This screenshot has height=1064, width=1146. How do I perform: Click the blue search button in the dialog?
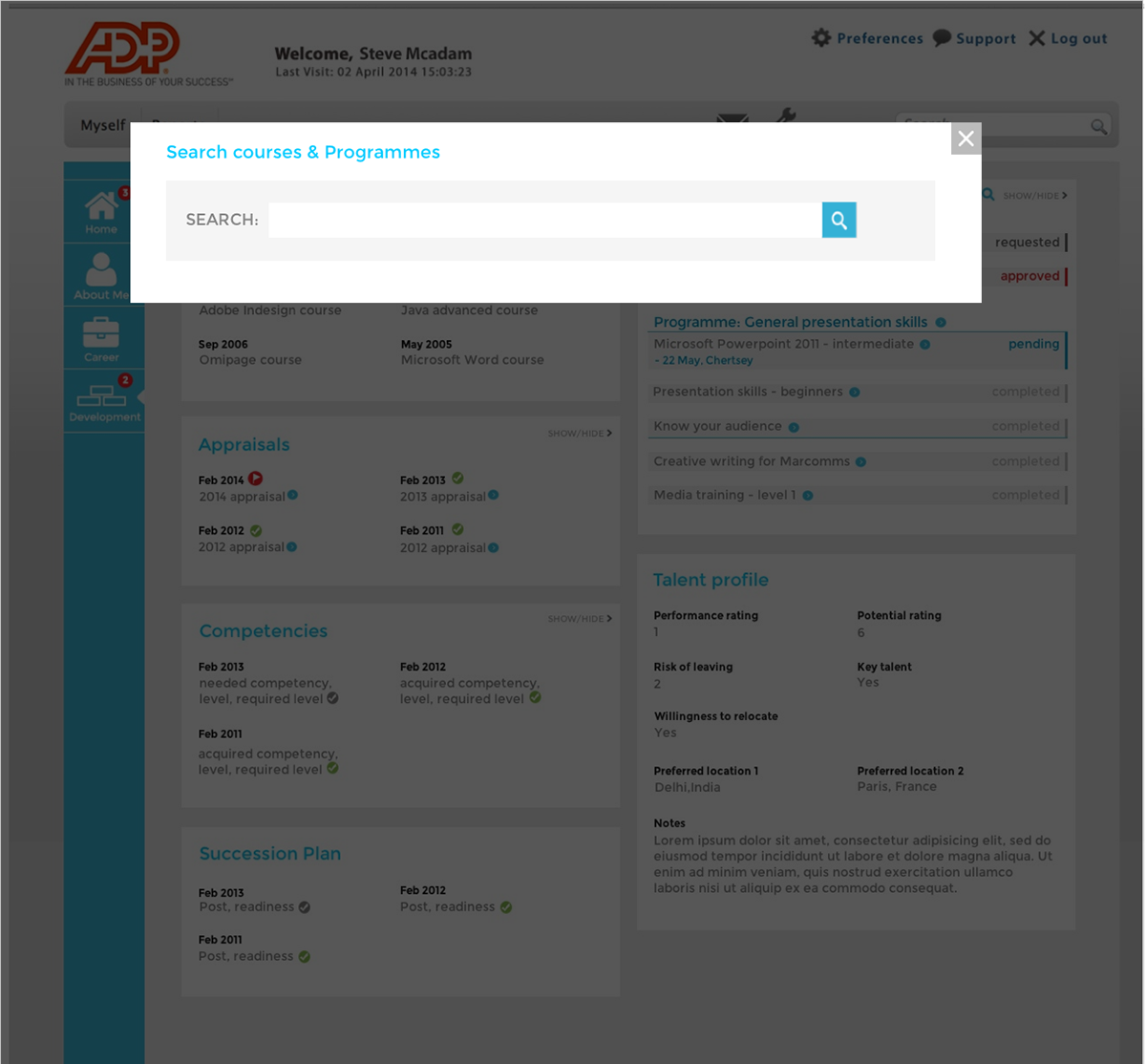coord(838,220)
